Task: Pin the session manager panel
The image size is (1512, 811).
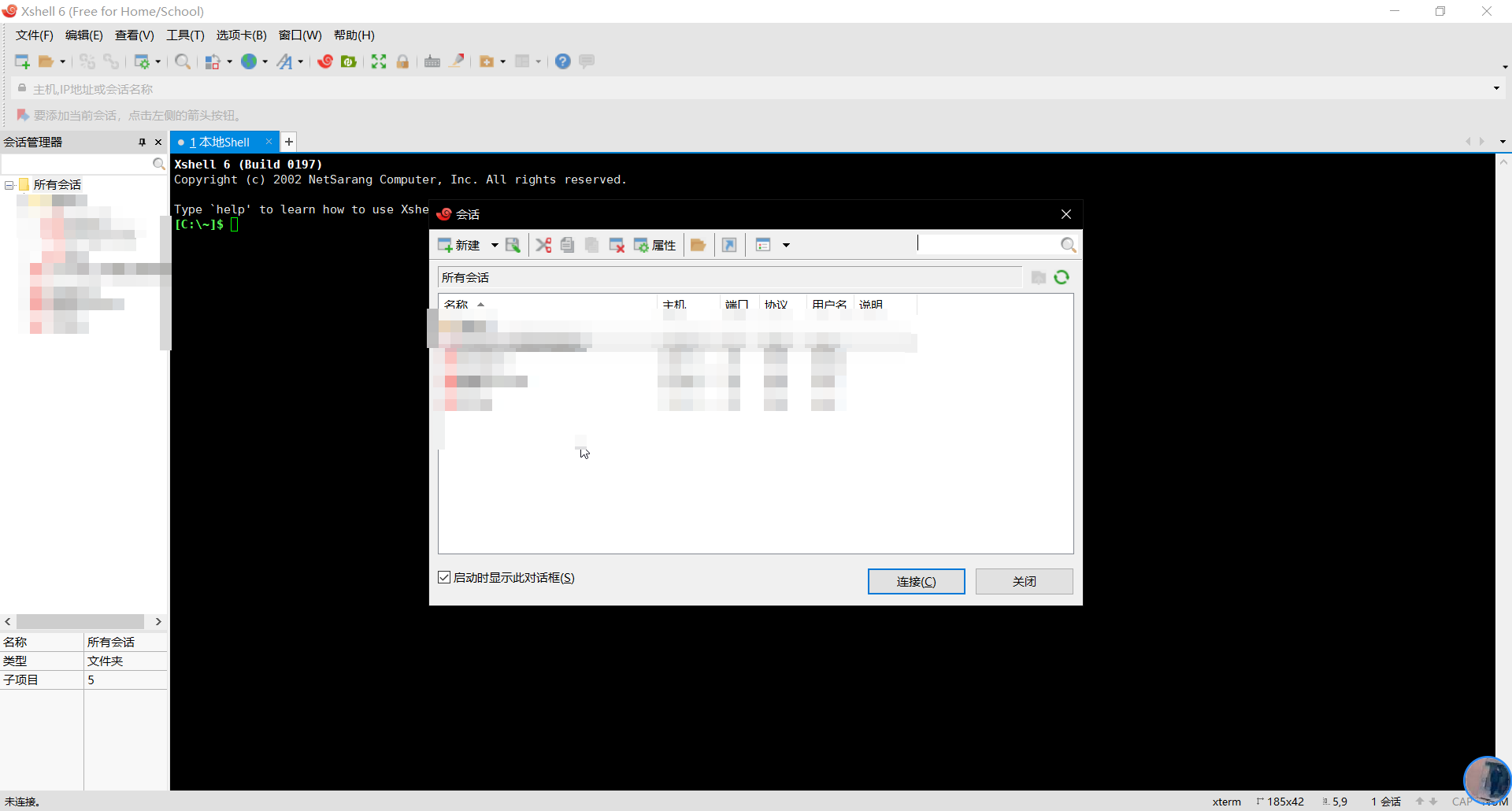Action: click(142, 142)
